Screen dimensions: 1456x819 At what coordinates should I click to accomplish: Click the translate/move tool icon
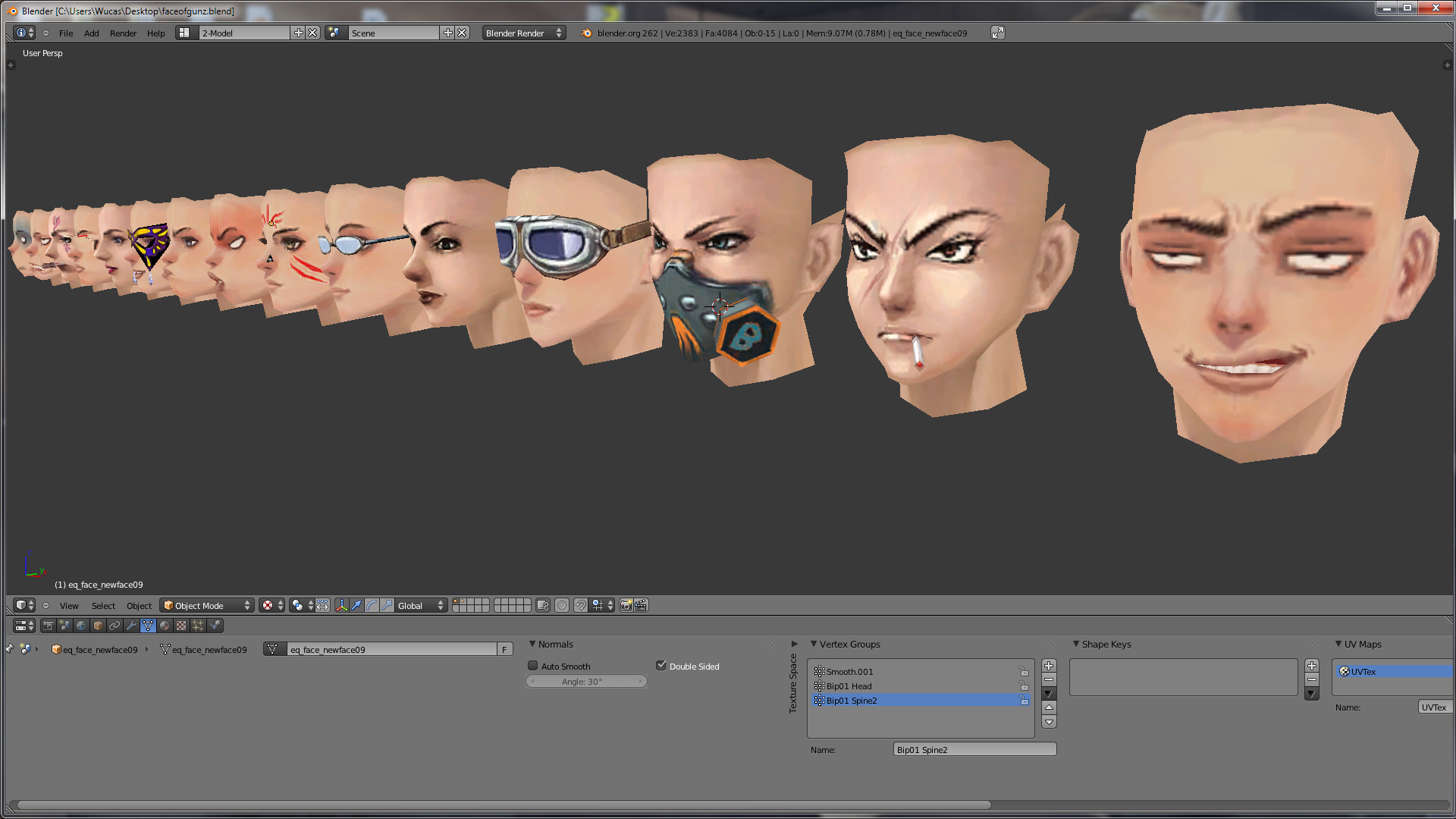[x=357, y=605]
